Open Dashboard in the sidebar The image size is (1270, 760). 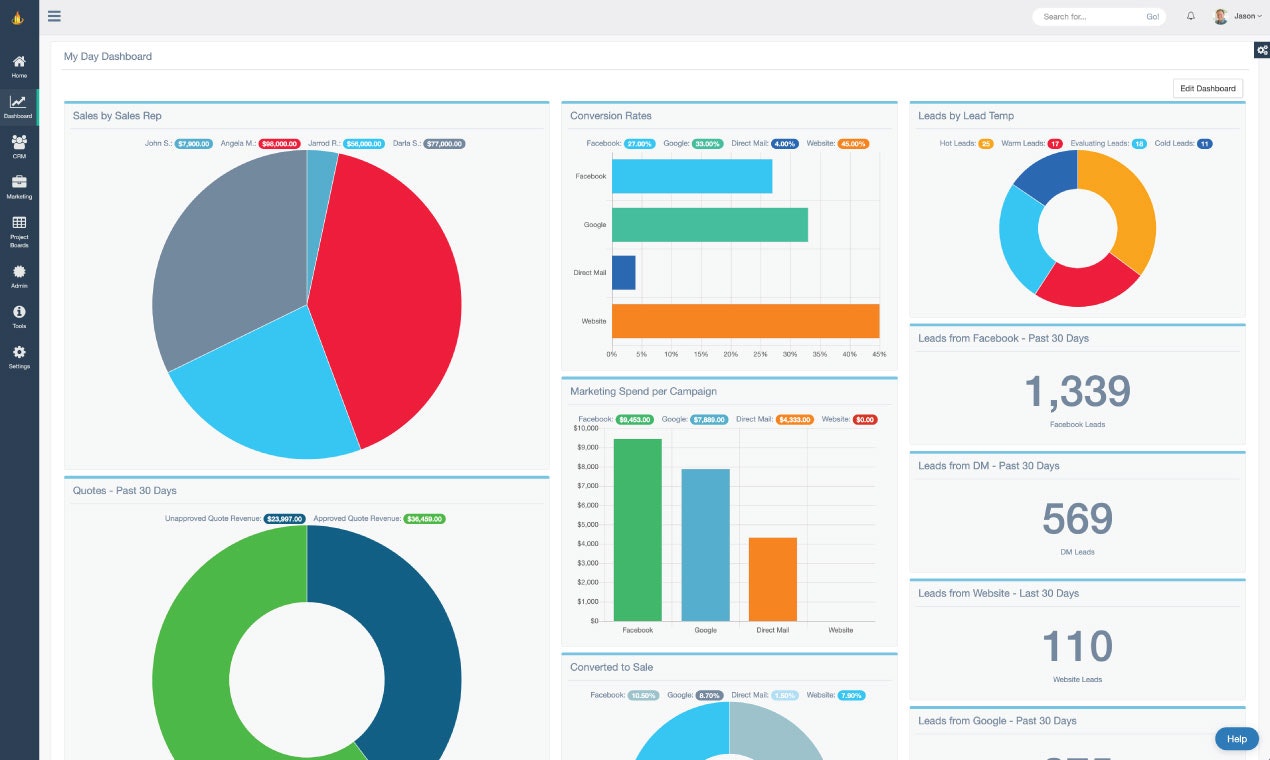click(19, 107)
